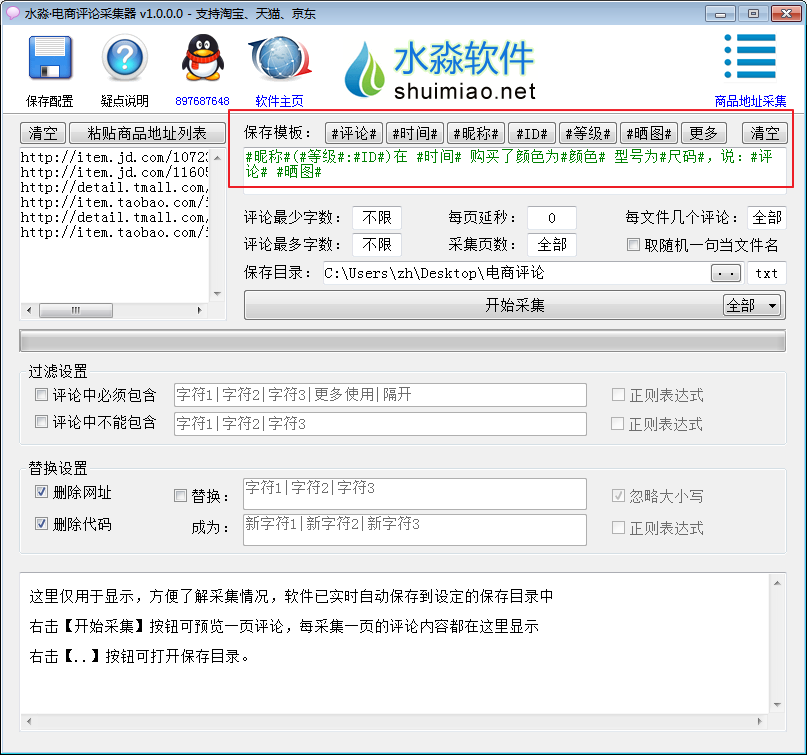Minimize the application window
This screenshot has height=755, width=807.
[x=720, y=14]
